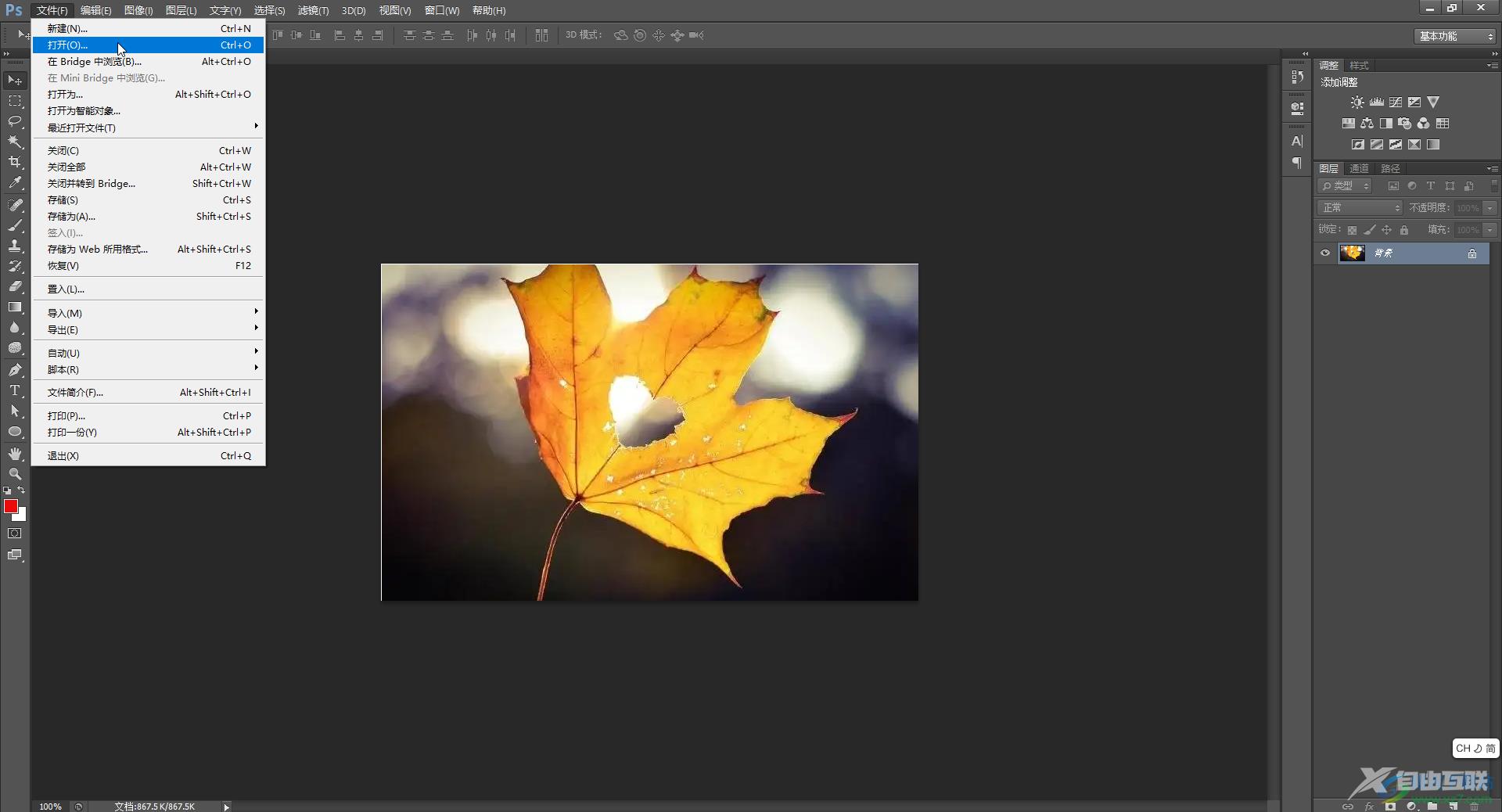Screen dimensions: 1502x812
Task: Add a Brightness/Contrast adjustment
Action: coord(1357,102)
